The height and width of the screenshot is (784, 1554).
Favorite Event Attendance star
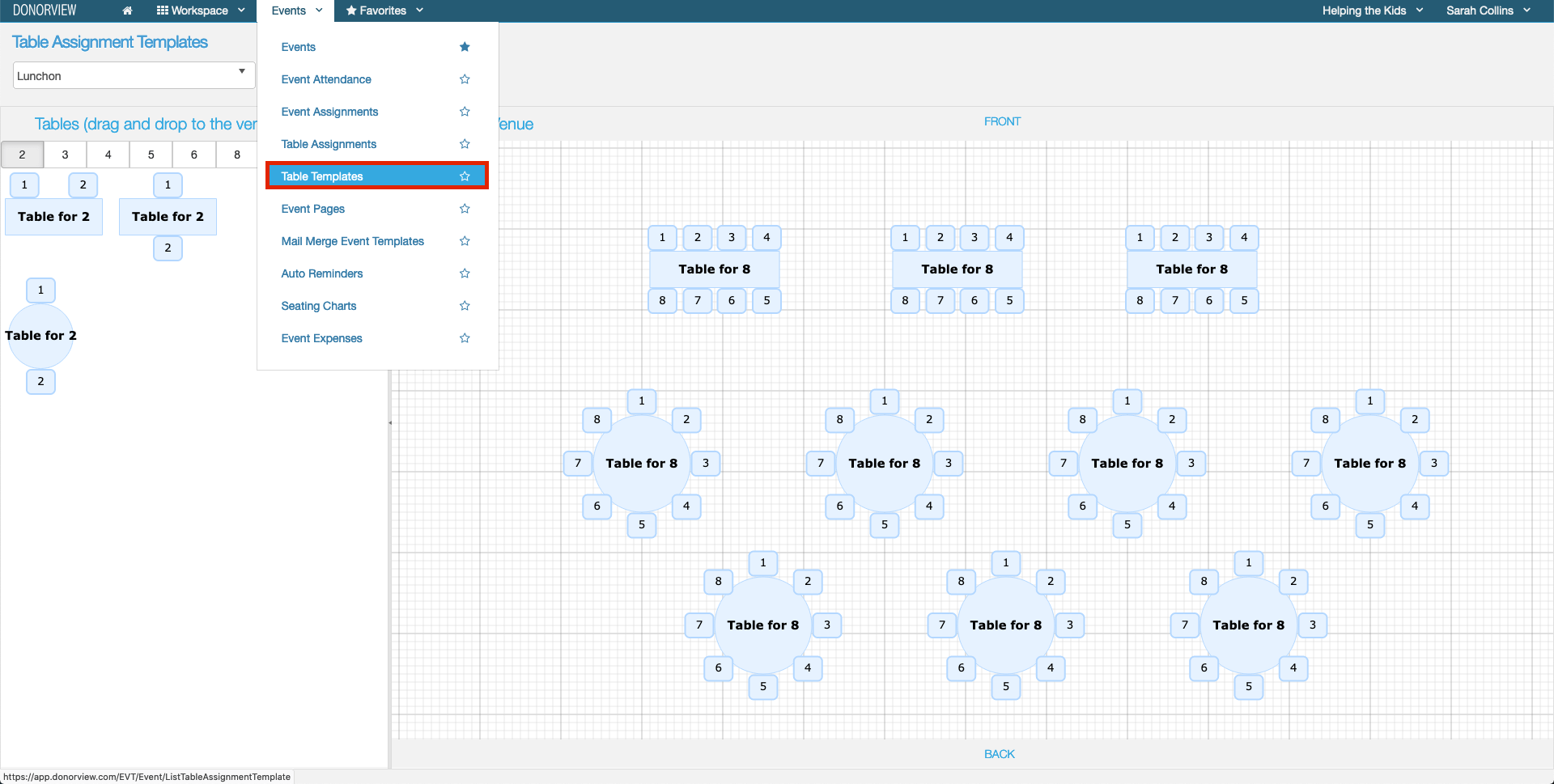(x=465, y=79)
